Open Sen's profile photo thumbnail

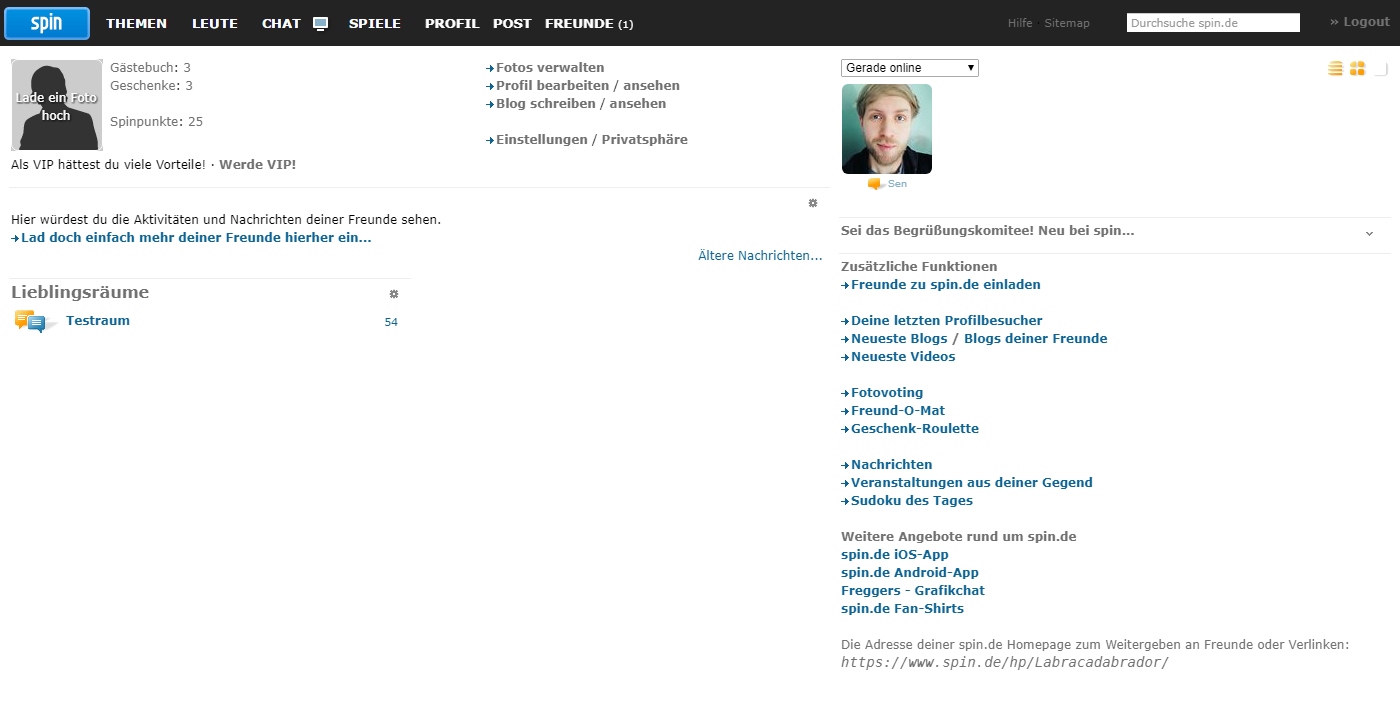point(887,129)
